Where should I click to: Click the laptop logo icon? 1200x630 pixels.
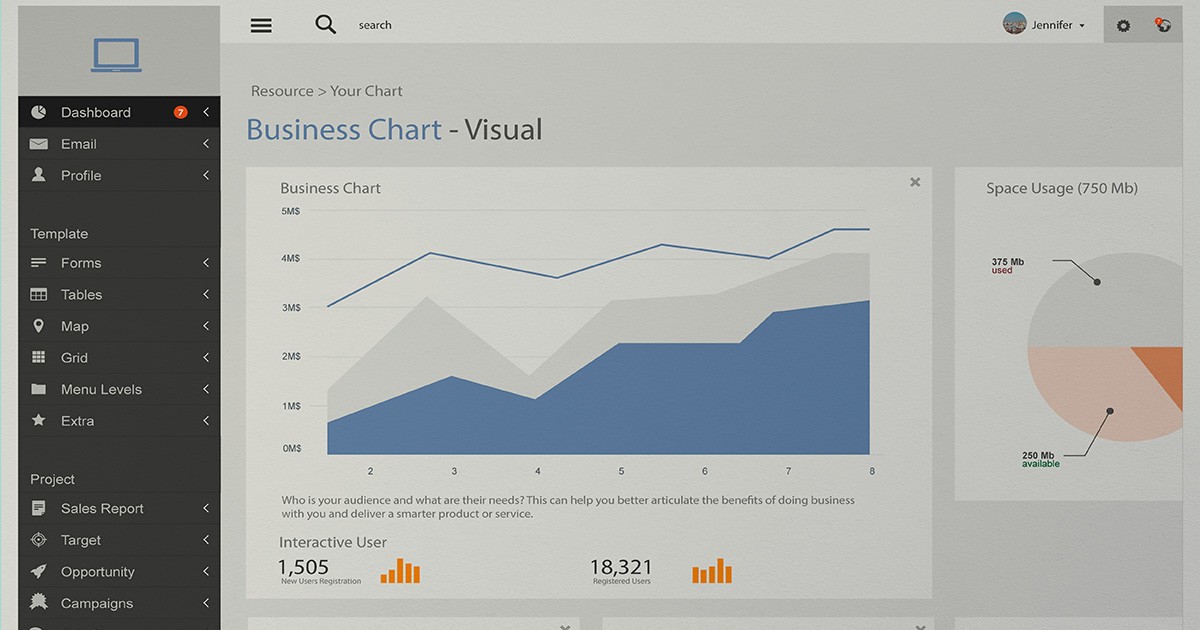[x=116, y=55]
